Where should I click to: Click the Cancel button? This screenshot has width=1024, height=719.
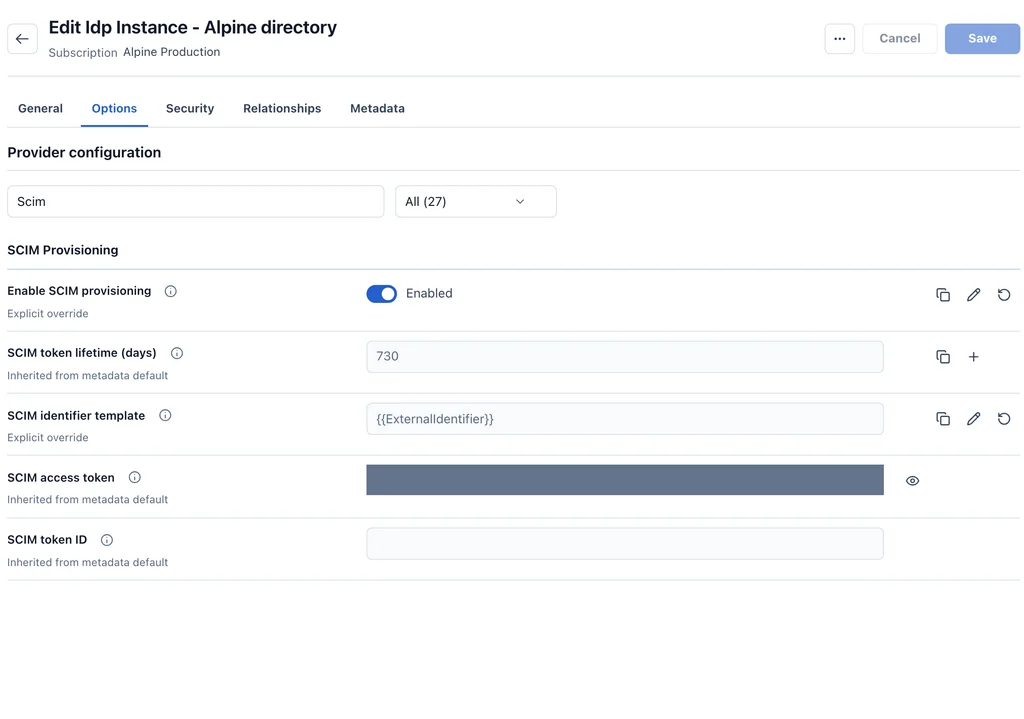click(x=899, y=39)
